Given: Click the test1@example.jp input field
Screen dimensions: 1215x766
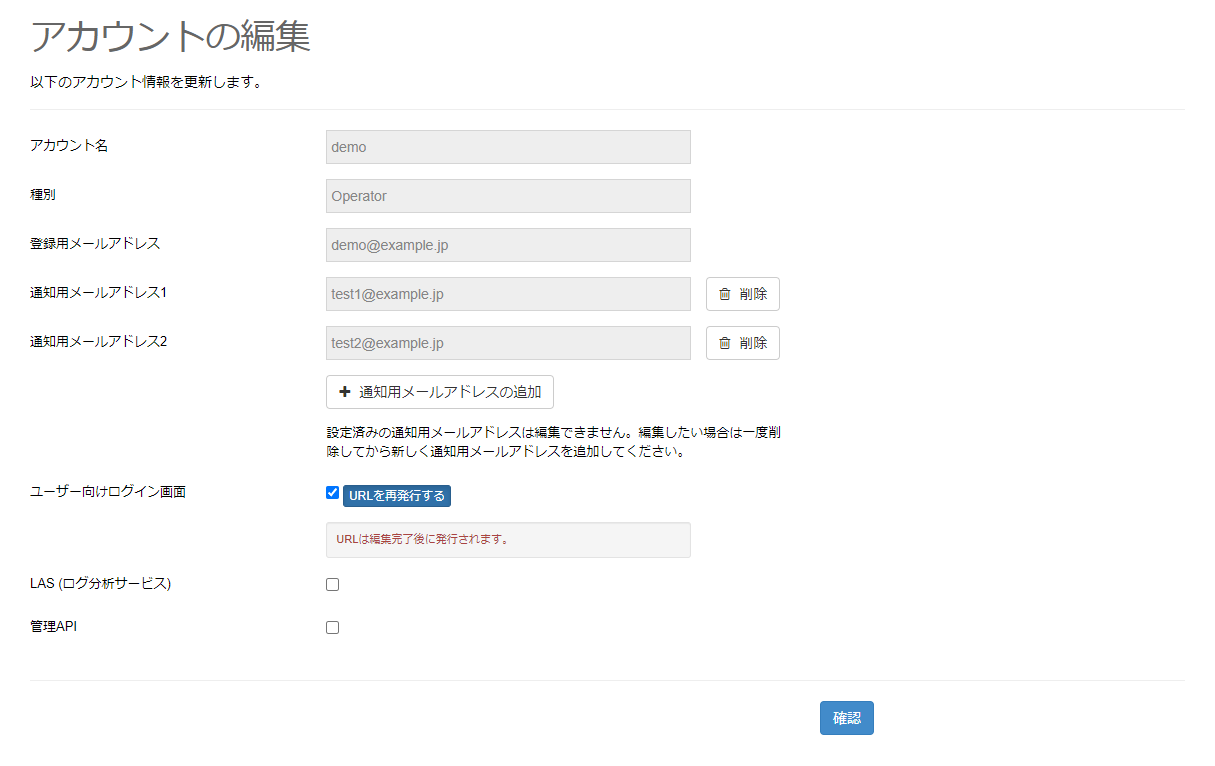Looking at the screenshot, I should point(508,293).
